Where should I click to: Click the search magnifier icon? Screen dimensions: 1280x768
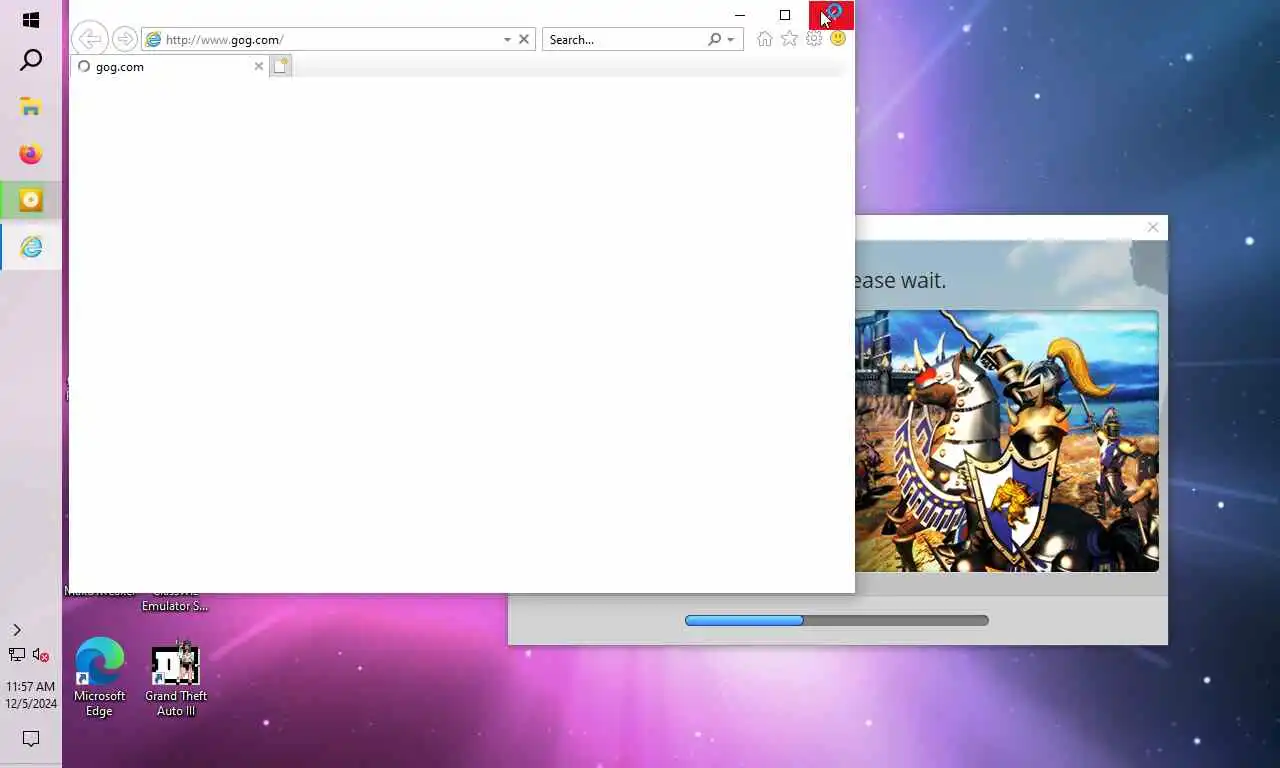[714, 39]
